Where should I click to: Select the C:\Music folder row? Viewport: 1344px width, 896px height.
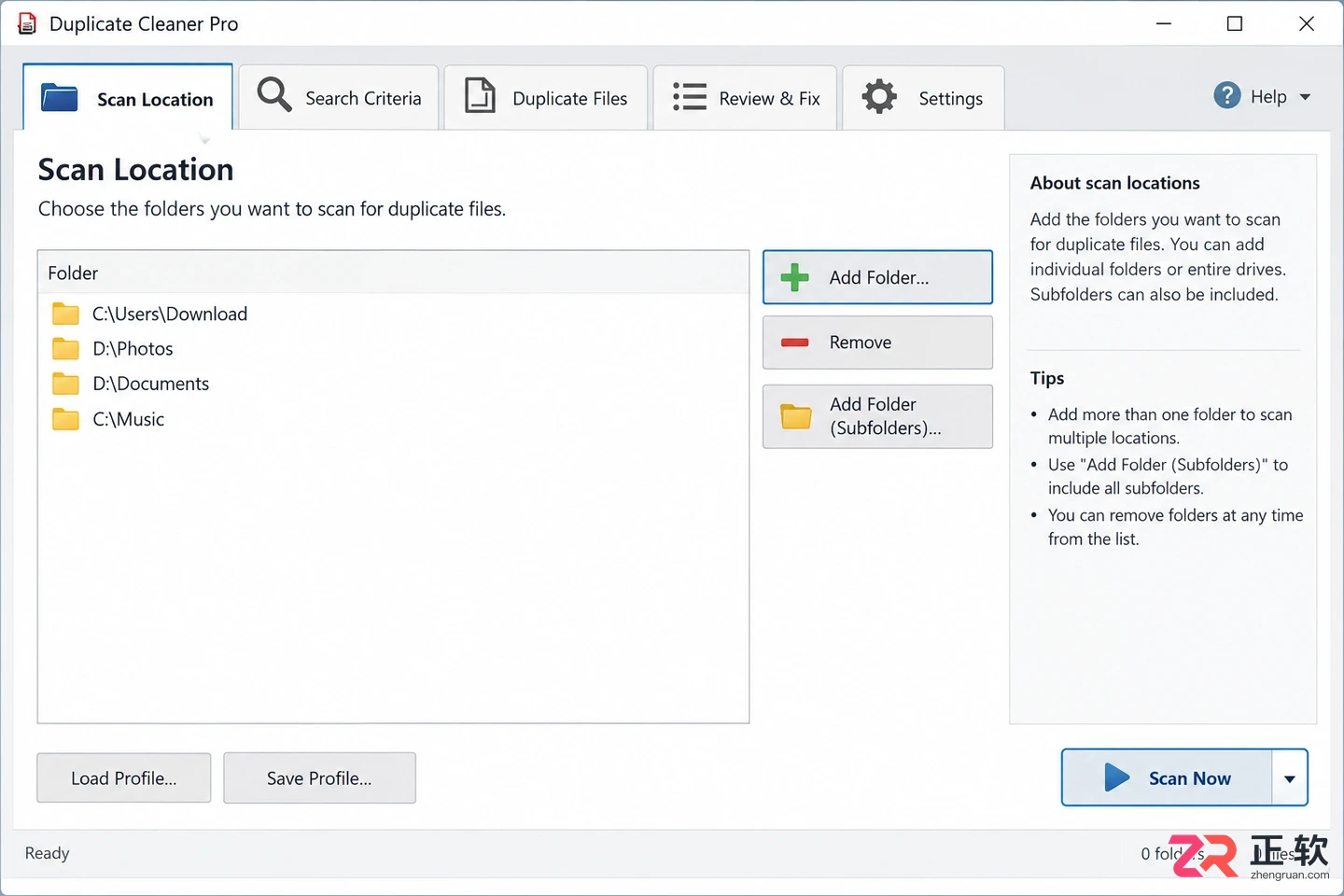(393, 419)
